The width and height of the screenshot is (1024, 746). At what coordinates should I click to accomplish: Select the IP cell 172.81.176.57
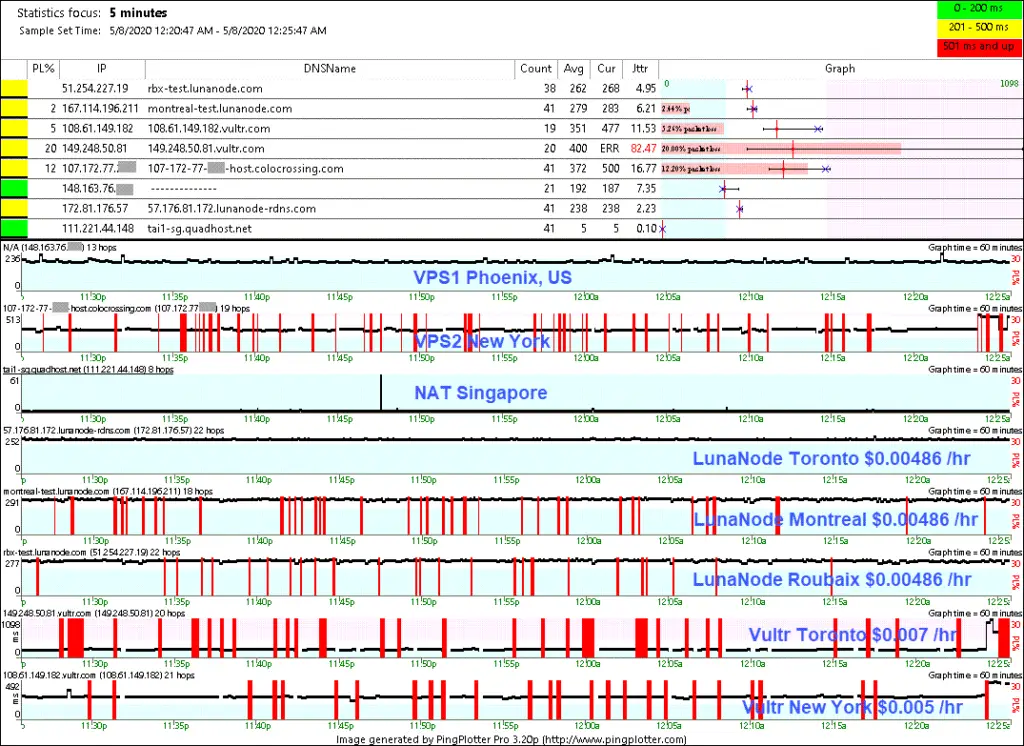pos(95,209)
